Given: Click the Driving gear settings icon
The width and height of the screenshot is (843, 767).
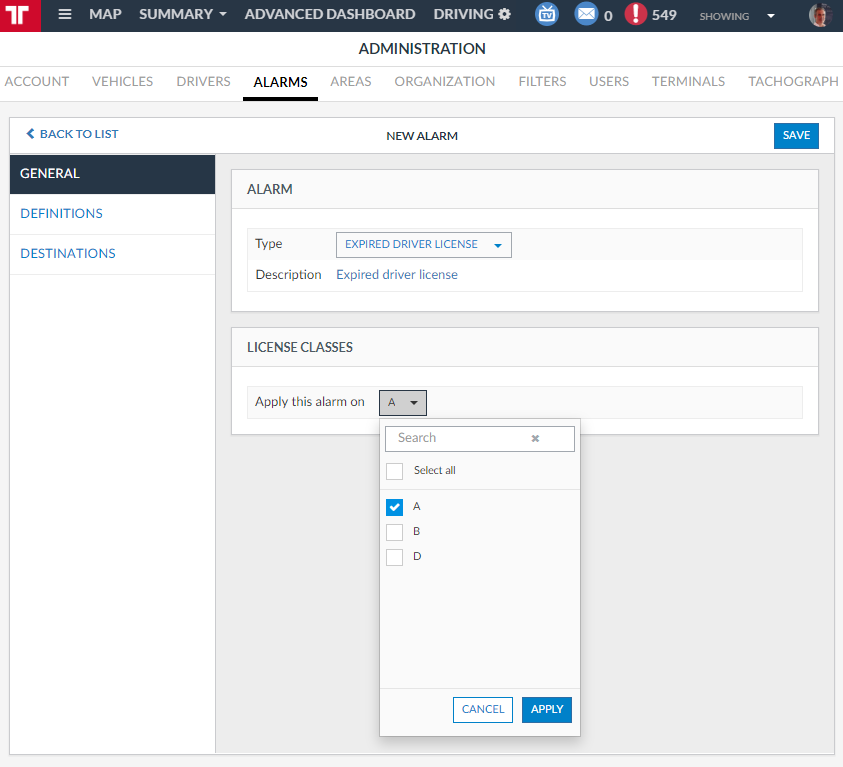Looking at the screenshot, I should point(504,15).
